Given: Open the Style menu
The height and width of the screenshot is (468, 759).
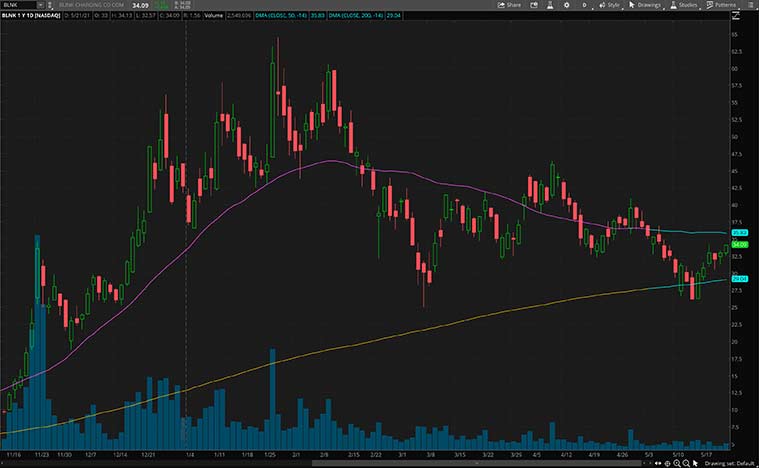Looking at the screenshot, I should pyautogui.click(x=610, y=5).
